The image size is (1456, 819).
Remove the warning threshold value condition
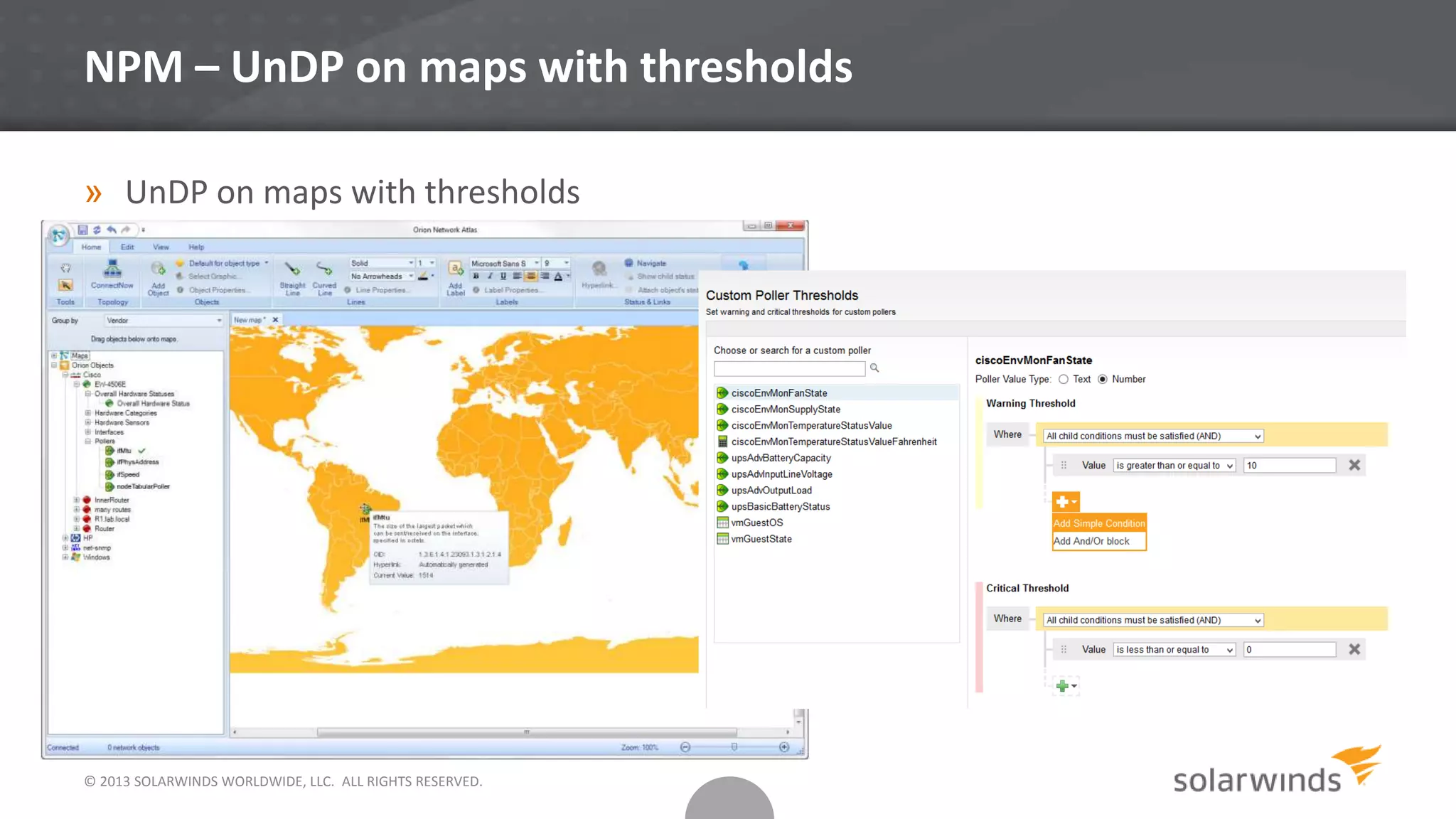(x=1354, y=465)
